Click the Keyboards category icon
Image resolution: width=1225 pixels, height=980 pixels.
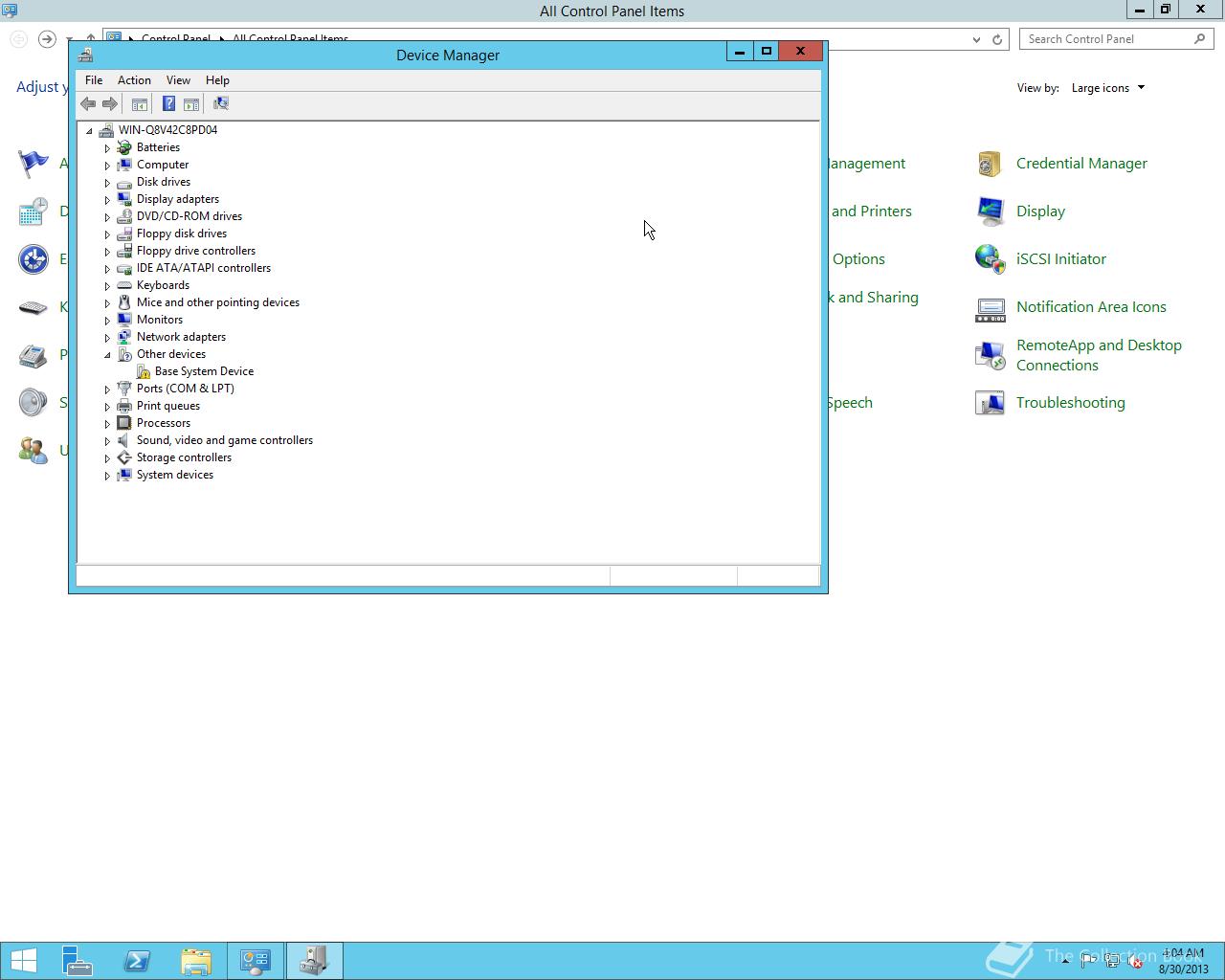pyautogui.click(x=124, y=285)
